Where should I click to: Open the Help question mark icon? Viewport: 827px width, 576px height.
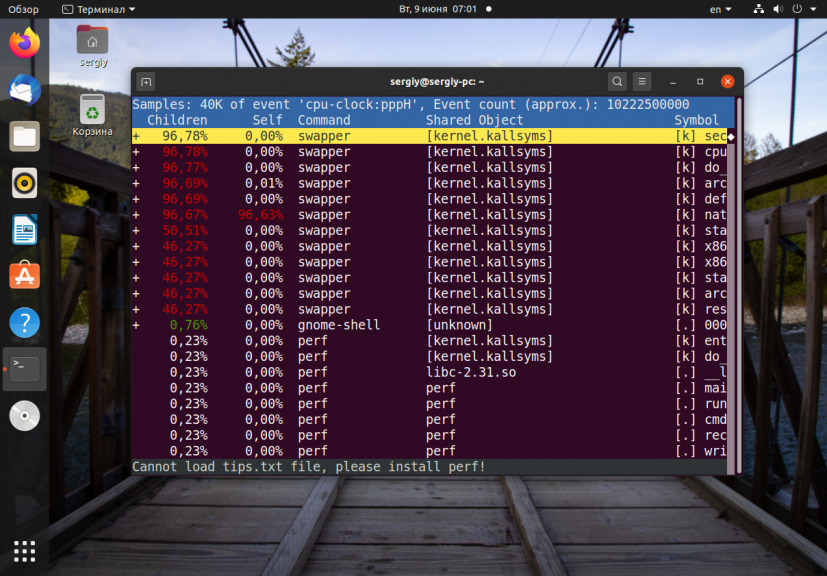pyautogui.click(x=25, y=323)
